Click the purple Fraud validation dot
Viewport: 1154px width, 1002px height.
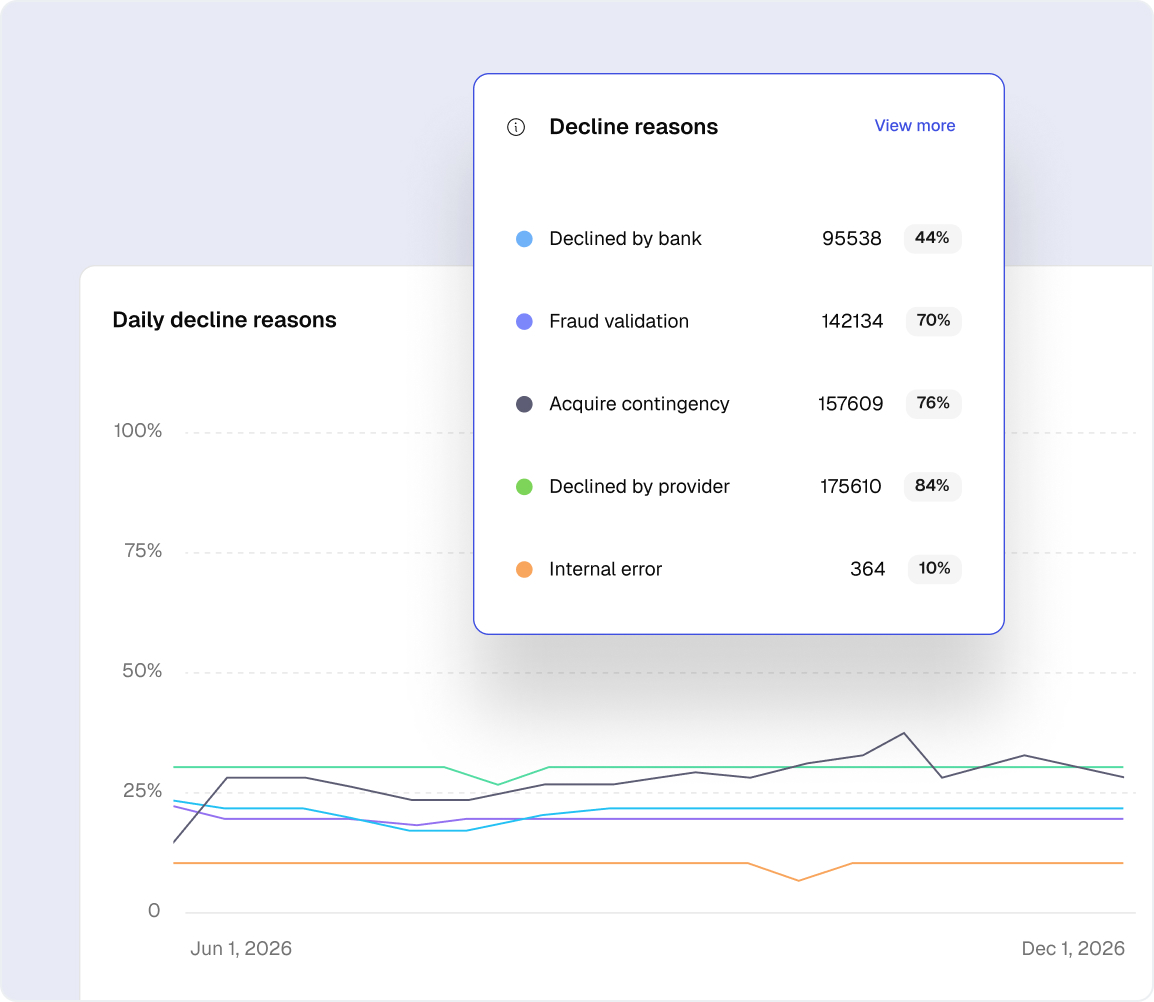(524, 322)
